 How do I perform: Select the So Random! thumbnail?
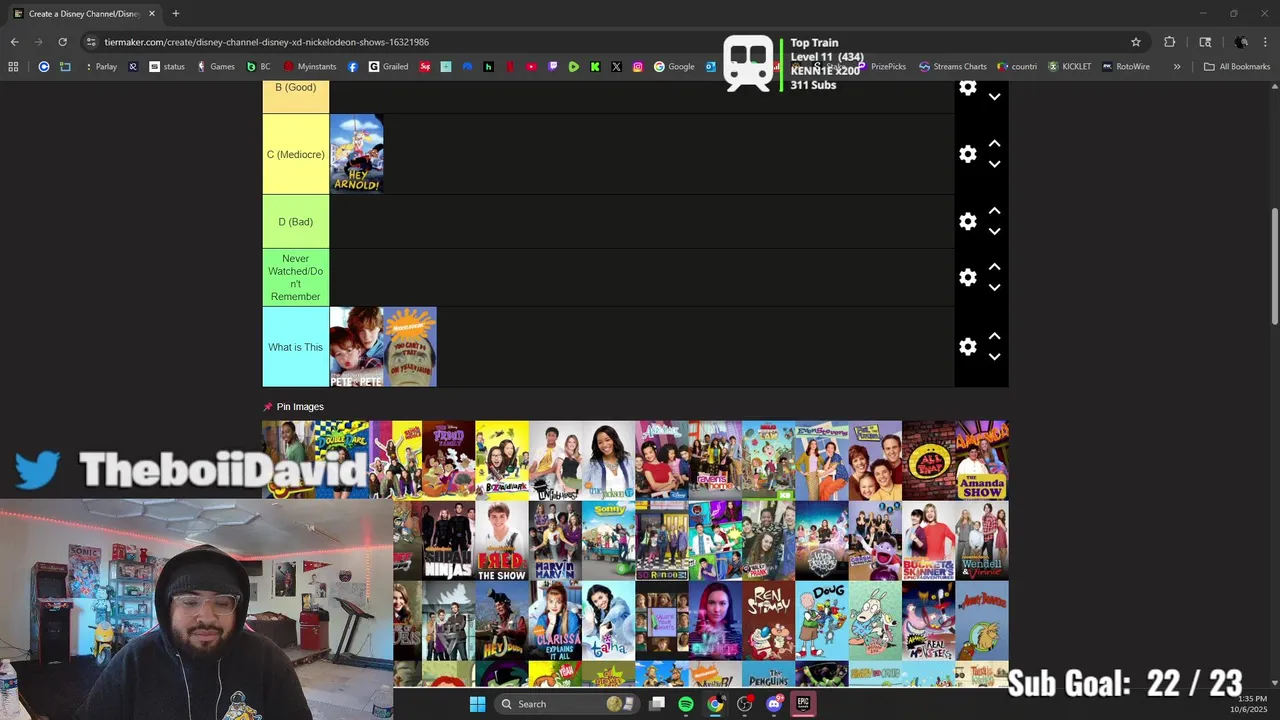662,541
